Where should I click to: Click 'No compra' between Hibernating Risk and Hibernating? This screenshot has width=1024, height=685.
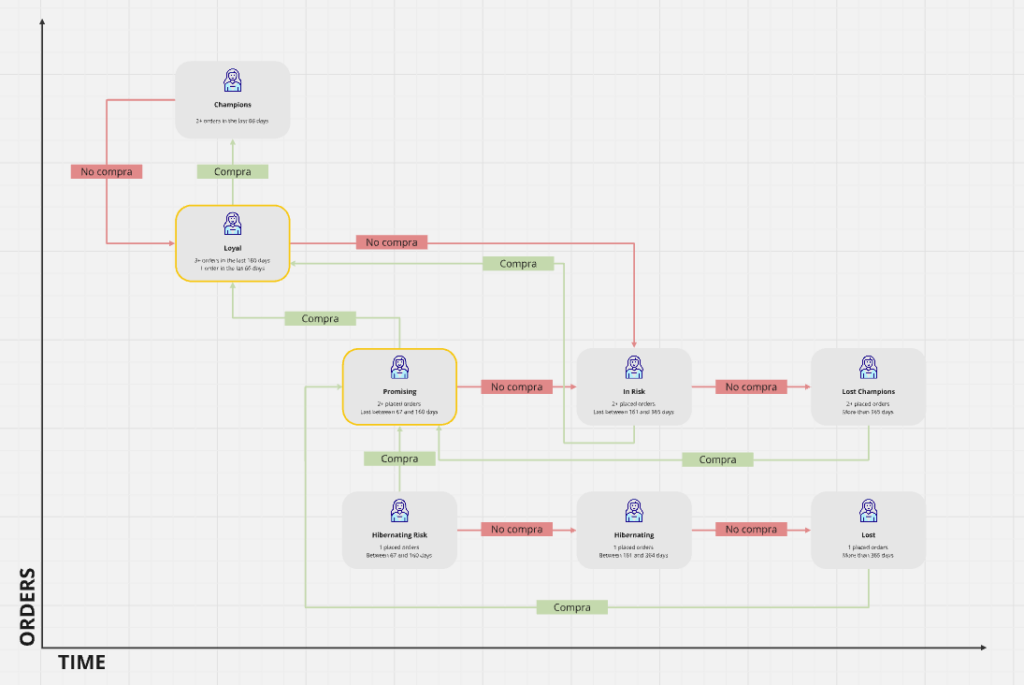pos(517,530)
